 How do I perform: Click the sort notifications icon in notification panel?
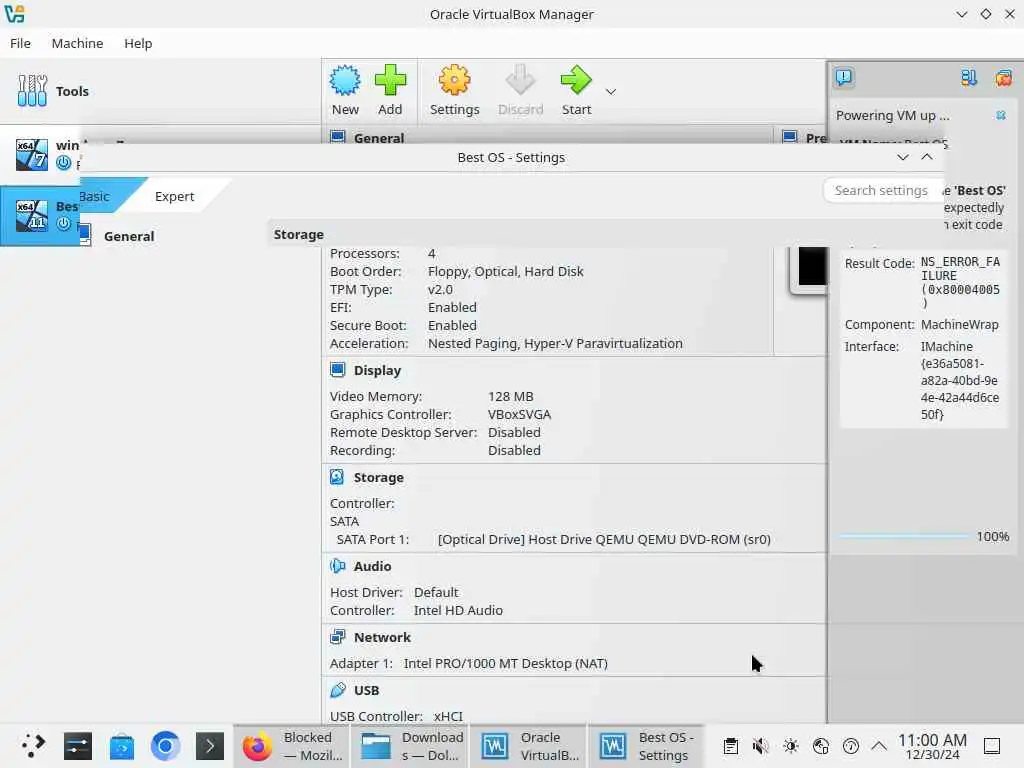click(x=969, y=78)
